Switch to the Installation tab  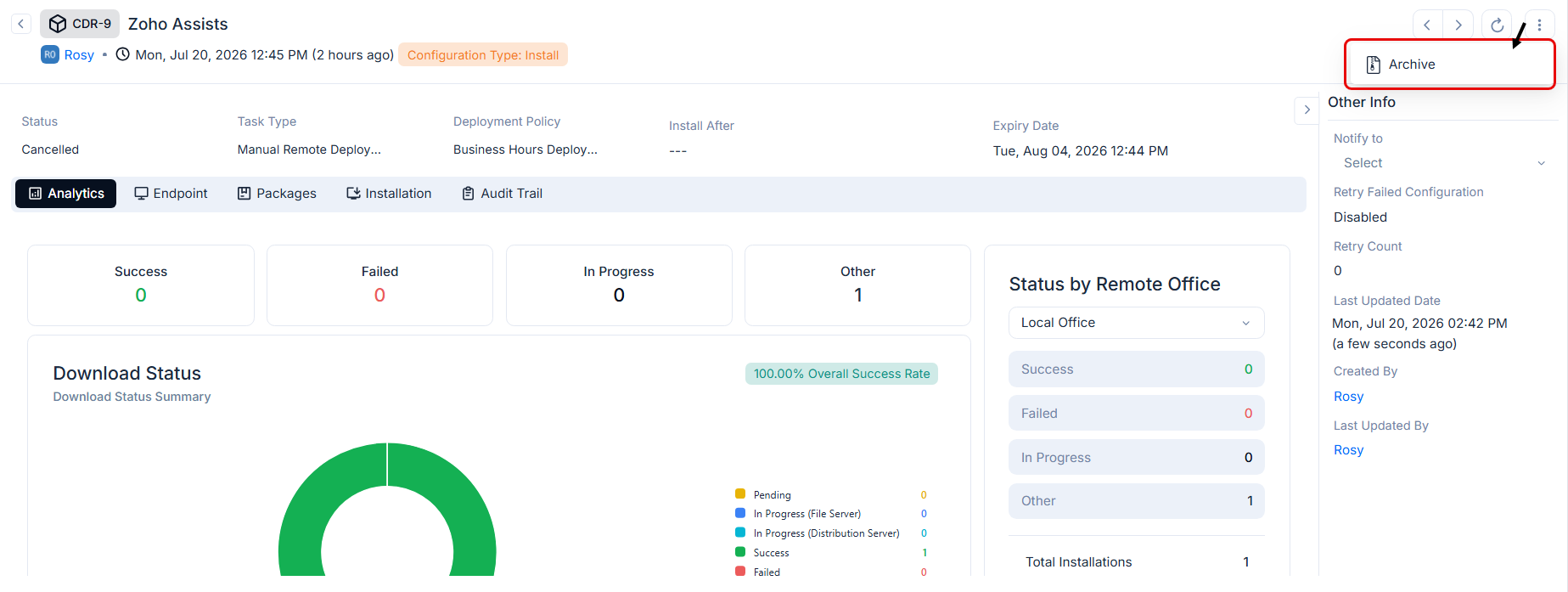click(389, 194)
